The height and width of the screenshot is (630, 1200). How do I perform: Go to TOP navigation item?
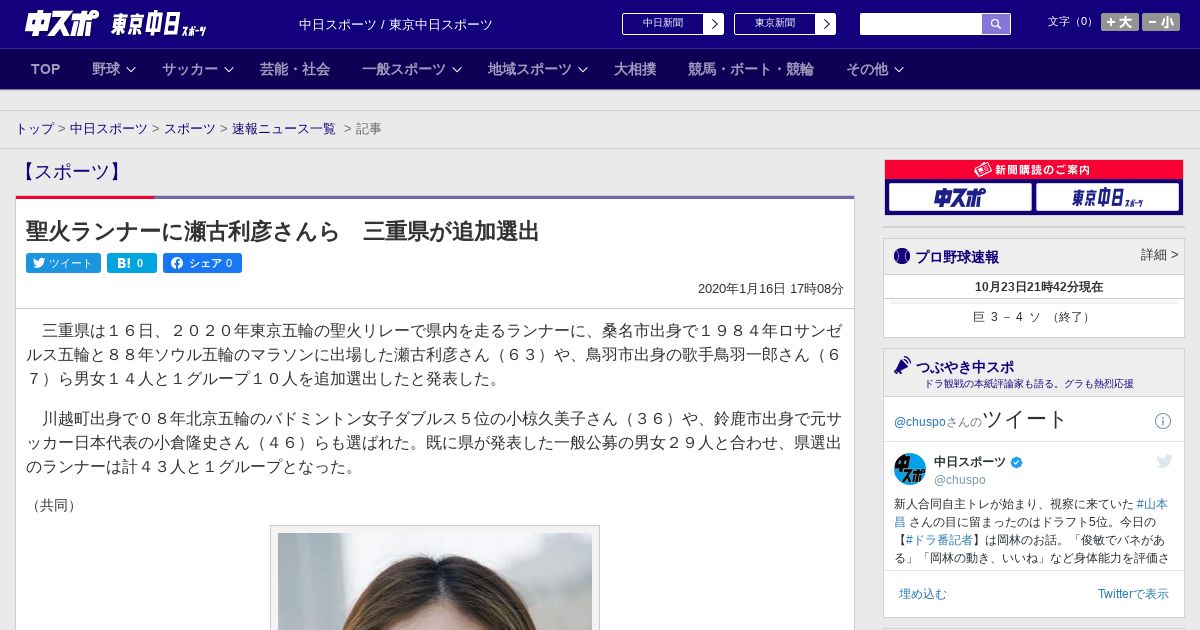pyautogui.click(x=46, y=69)
